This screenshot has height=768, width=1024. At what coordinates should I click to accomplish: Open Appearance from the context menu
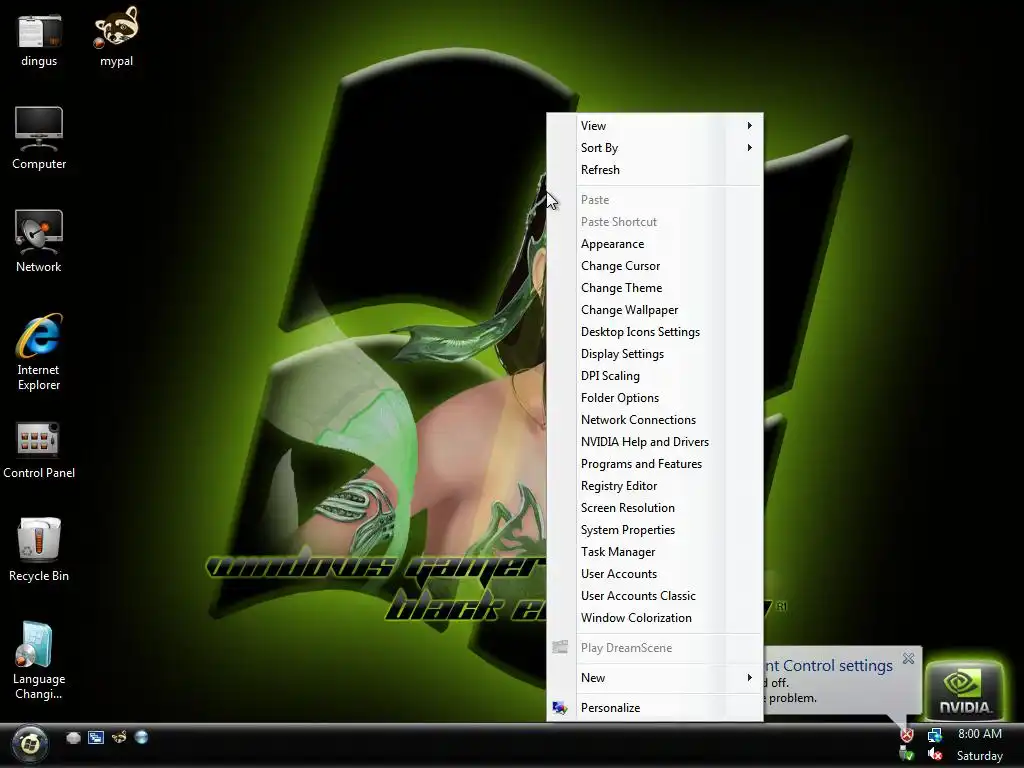pyautogui.click(x=654, y=244)
